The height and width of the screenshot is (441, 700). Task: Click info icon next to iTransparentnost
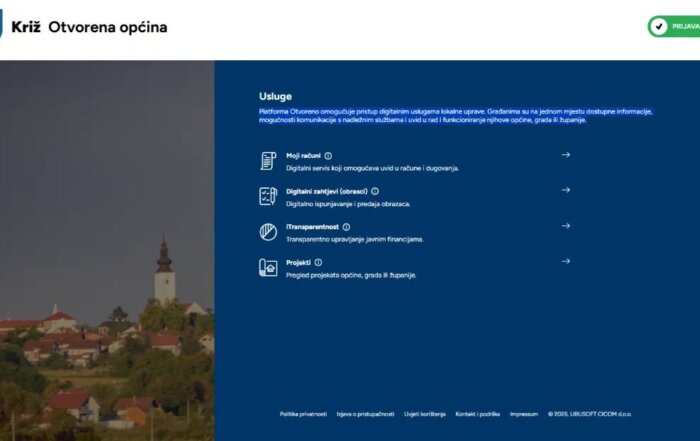pos(346,227)
